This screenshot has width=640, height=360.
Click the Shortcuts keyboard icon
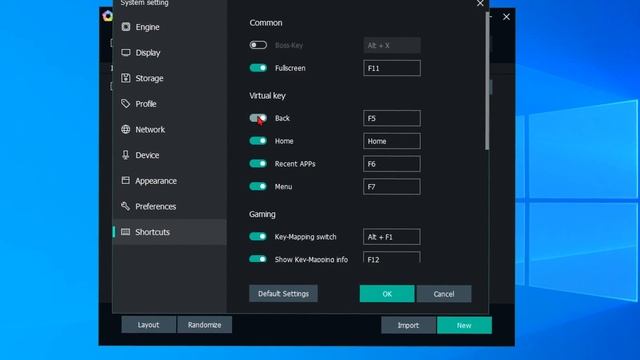coord(126,232)
